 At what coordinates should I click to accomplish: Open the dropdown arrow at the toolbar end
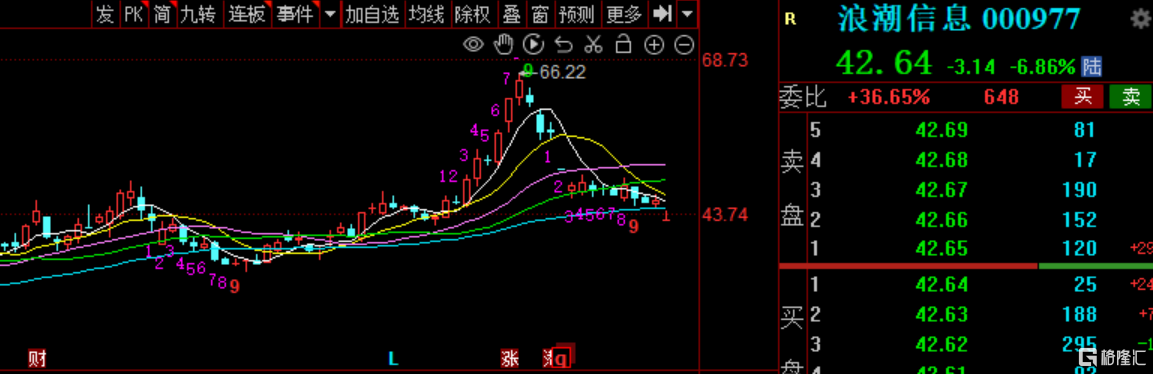tap(687, 13)
